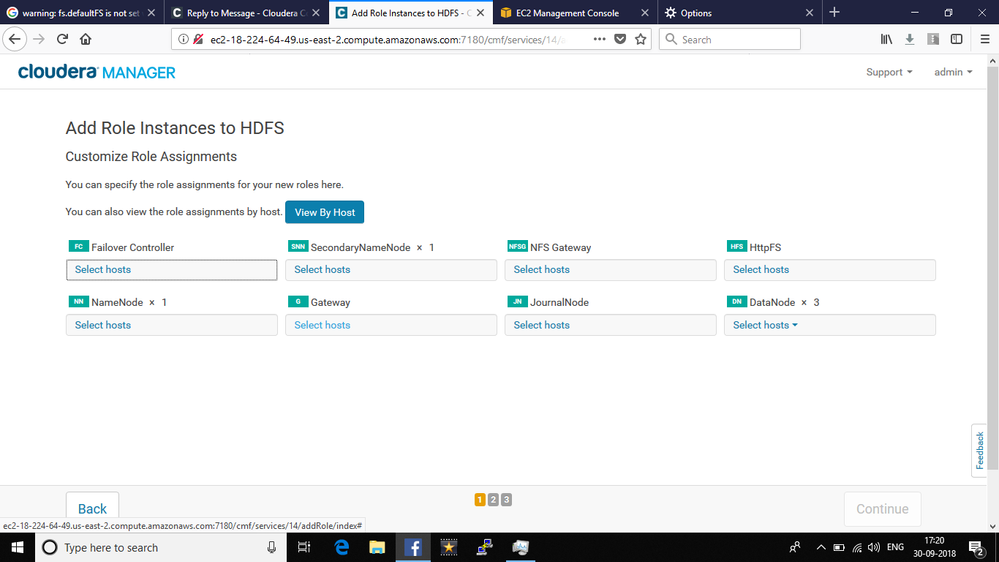Open the Feedback side tab
The width and height of the screenshot is (999, 562).
[979, 450]
